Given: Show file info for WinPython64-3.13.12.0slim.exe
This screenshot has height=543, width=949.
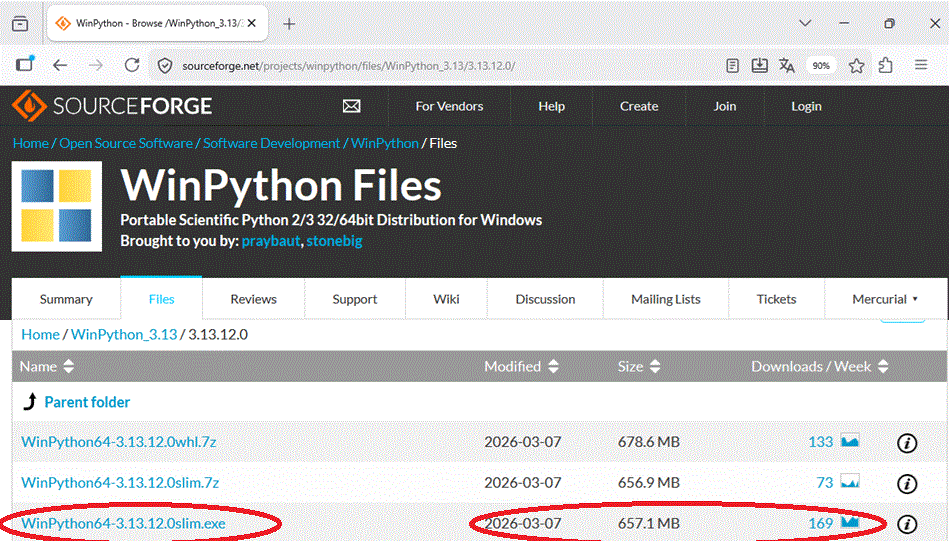Looking at the screenshot, I should pos(907,524).
